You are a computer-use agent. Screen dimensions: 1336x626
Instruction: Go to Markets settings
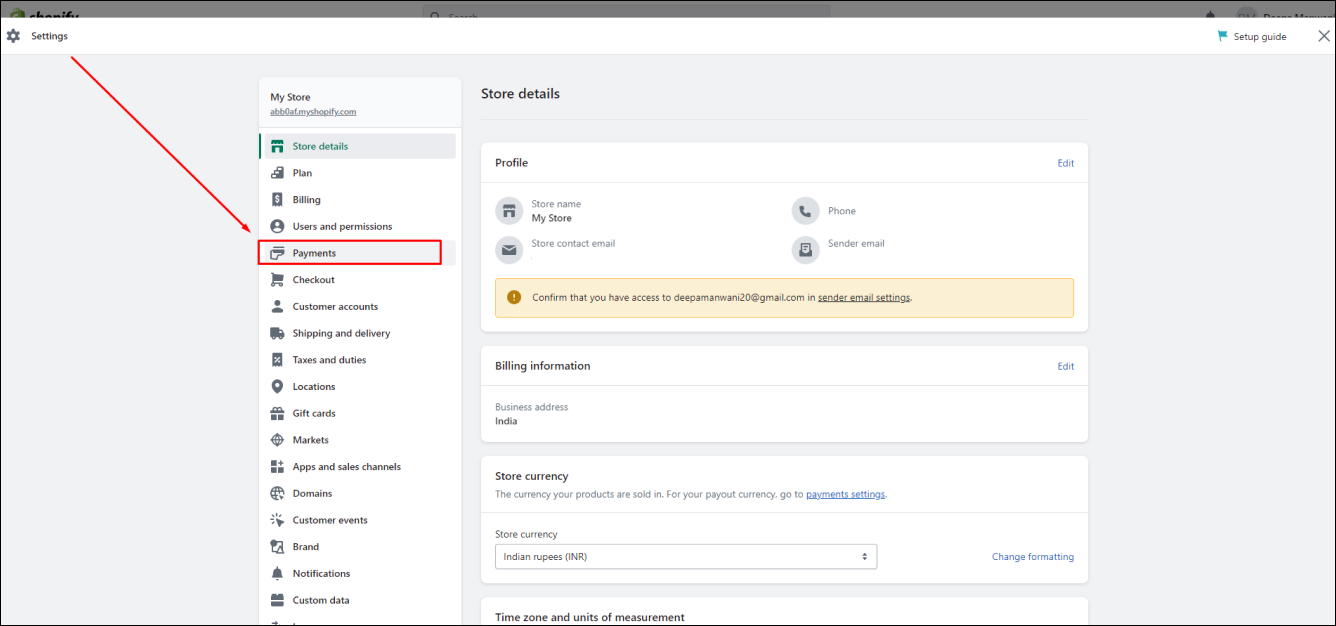(x=358, y=440)
